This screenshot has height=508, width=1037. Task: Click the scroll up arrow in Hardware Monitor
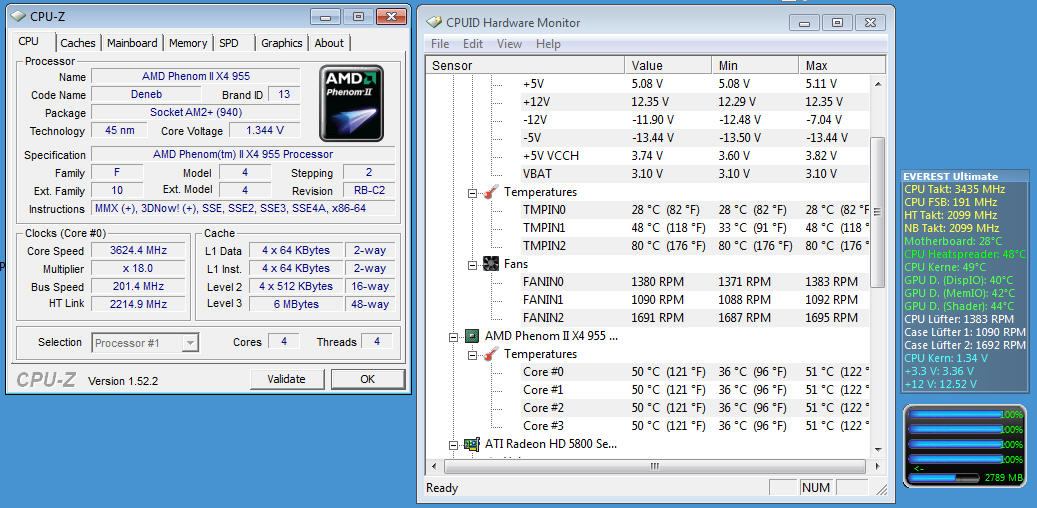click(878, 84)
